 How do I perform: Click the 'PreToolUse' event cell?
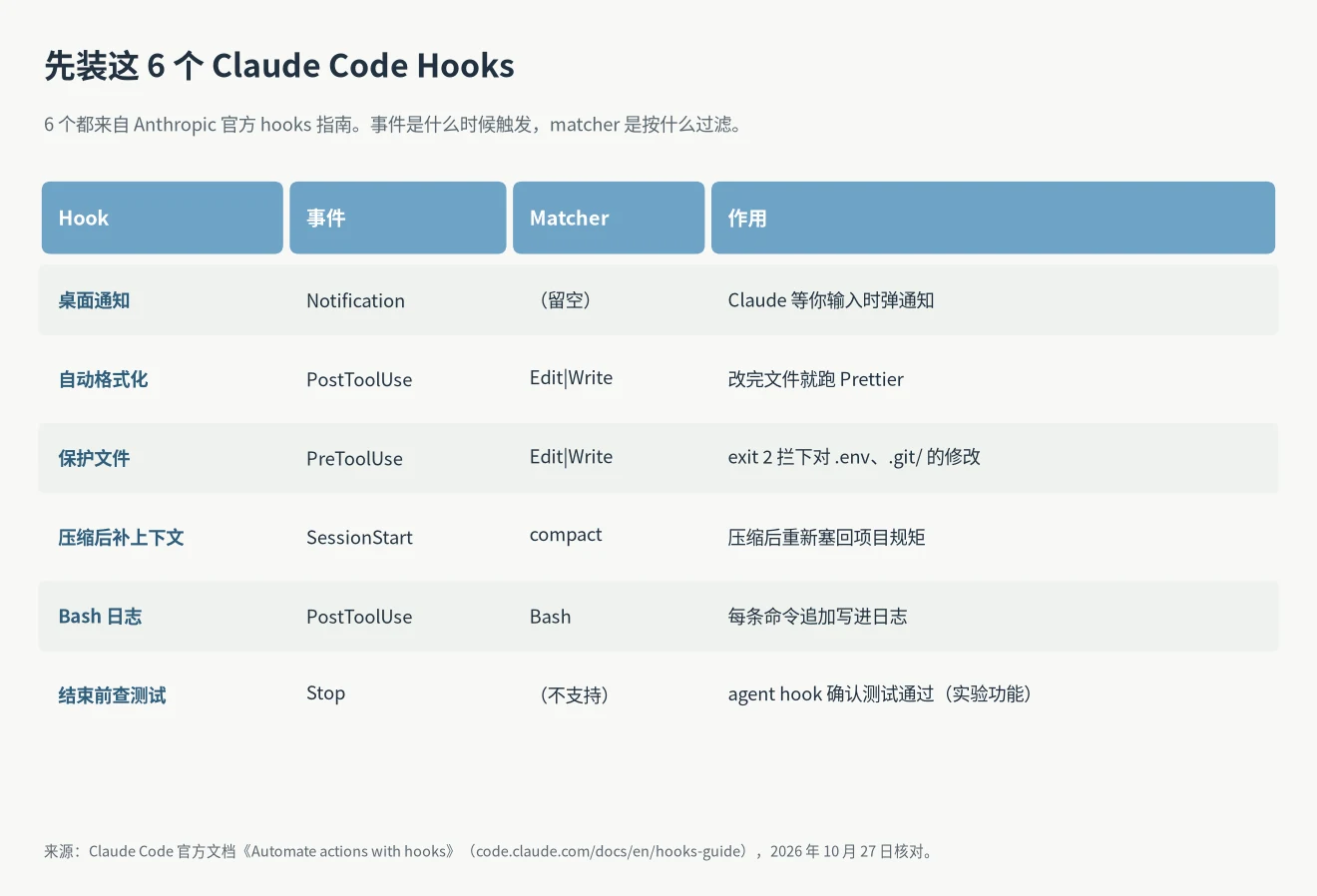tap(354, 458)
